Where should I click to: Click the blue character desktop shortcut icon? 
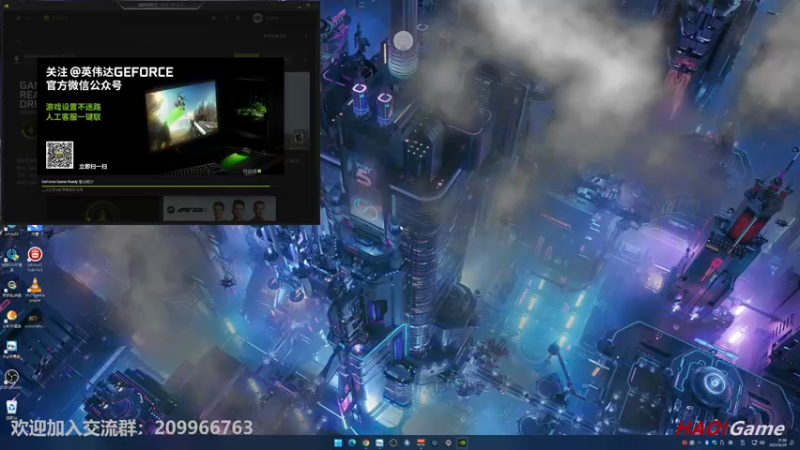click(x=11, y=348)
